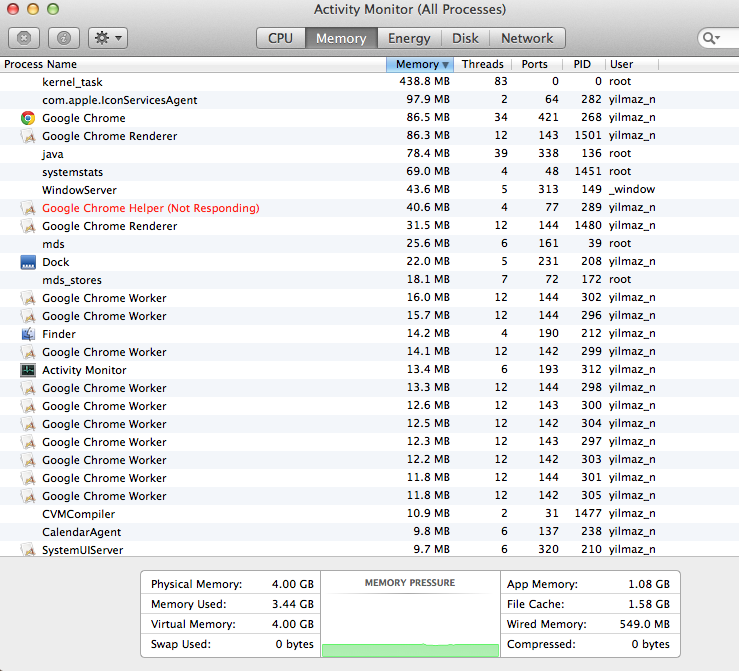Click the search input field

click(720, 38)
